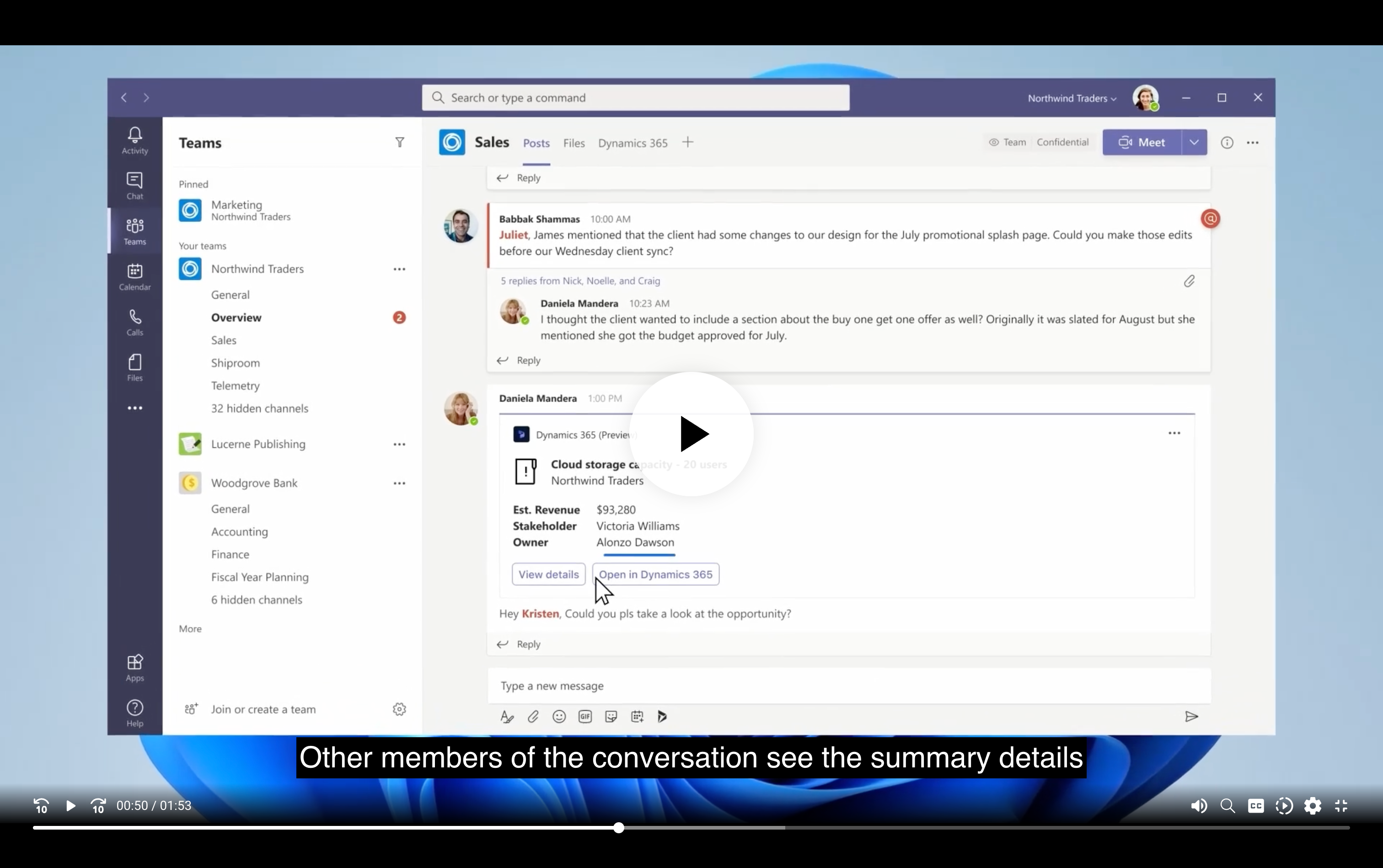Reply to Daniela's Dynamics 365 post
Image resolution: width=1383 pixels, height=868 pixels.
point(519,644)
